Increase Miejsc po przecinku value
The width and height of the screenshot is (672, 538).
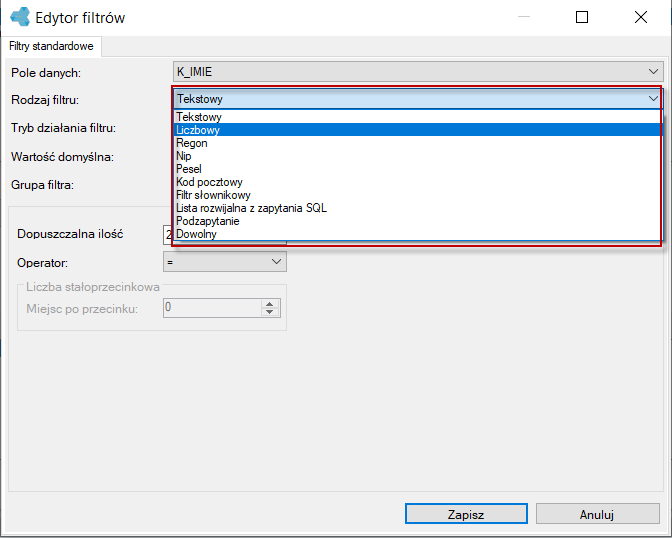point(270,304)
